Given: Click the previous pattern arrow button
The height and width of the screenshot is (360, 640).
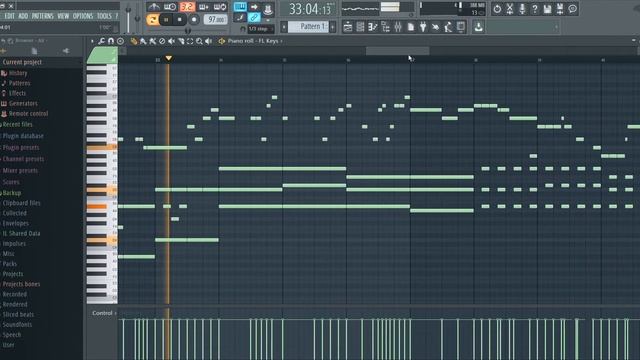Looking at the screenshot, I should click(284, 27).
